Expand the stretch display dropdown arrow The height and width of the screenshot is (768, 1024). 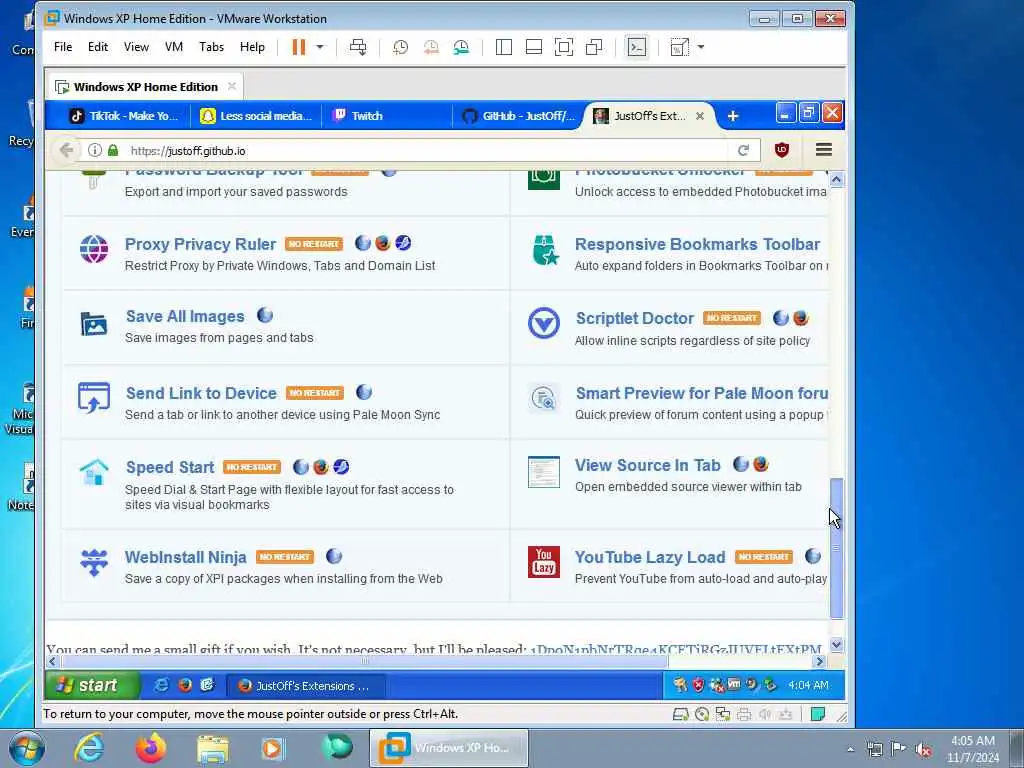tap(701, 47)
